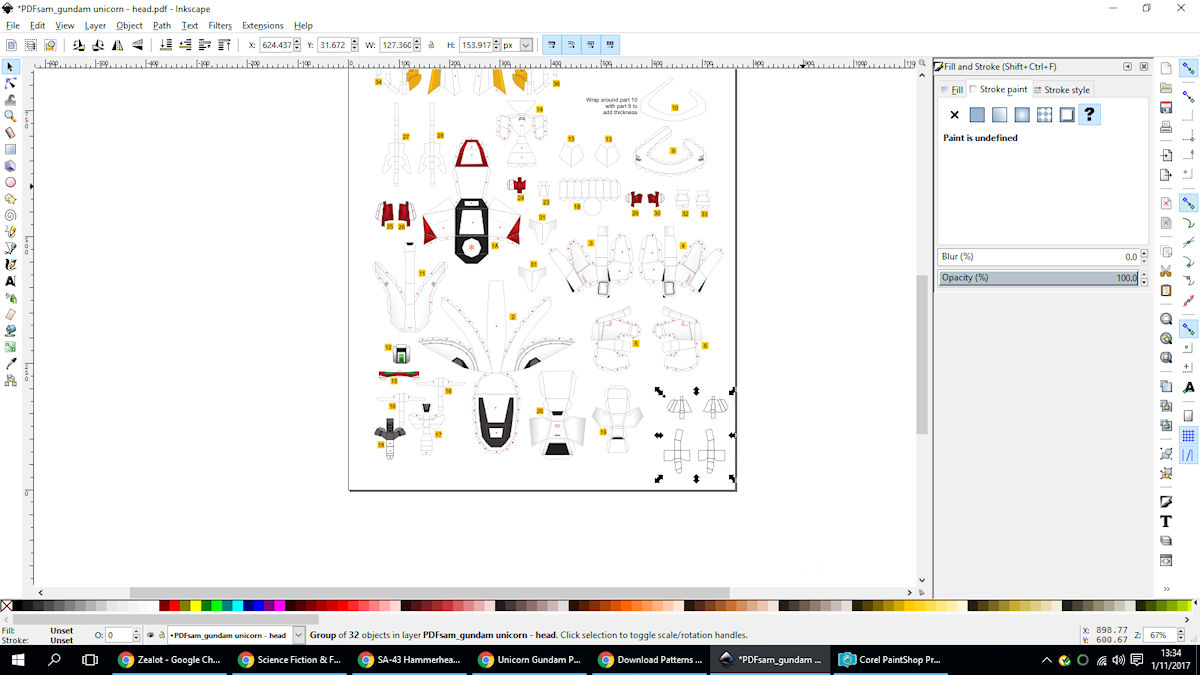Image resolution: width=1200 pixels, height=675 pixels.
Task: Select the Paint bucket tool
Action: coord(10,330)
